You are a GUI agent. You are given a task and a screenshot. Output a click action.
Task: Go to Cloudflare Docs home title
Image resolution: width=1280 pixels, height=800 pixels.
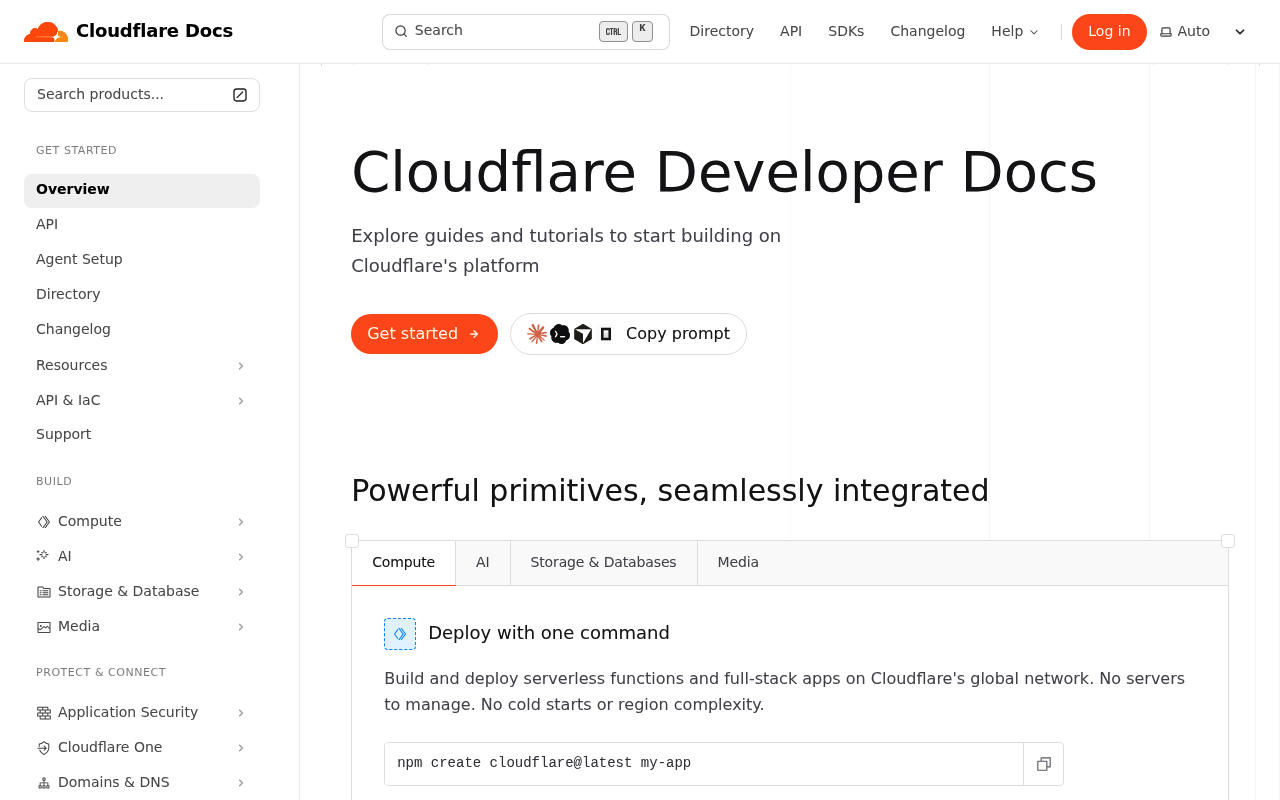pyautogui.click(x=154, y=31)
